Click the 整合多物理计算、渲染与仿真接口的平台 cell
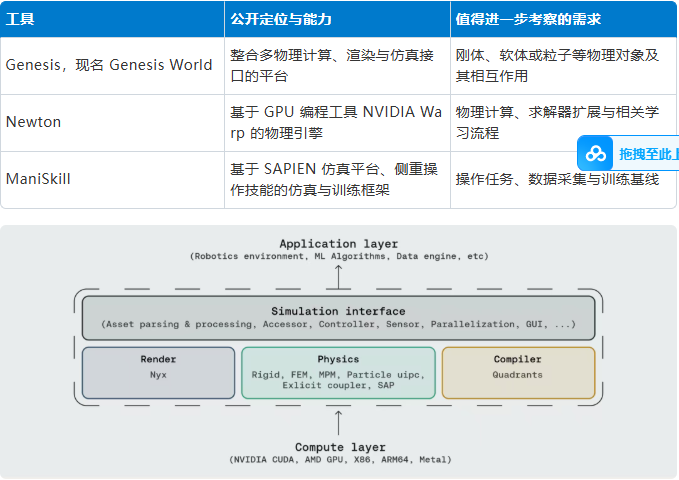 pos(337,65)
